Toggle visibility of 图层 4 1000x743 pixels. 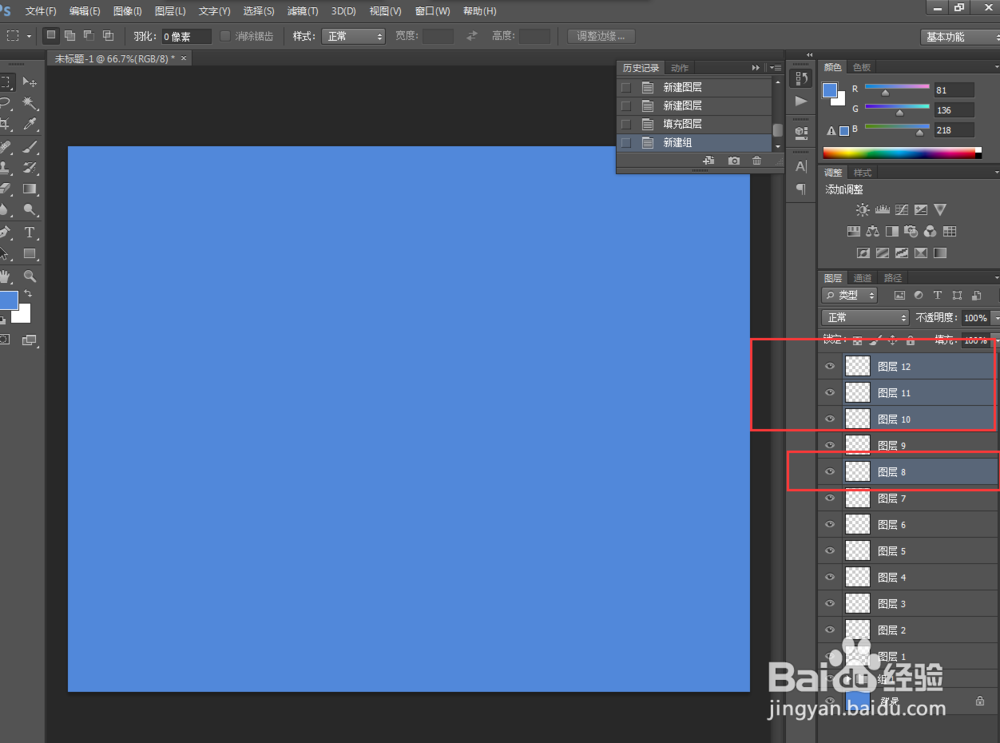[830, 577]
